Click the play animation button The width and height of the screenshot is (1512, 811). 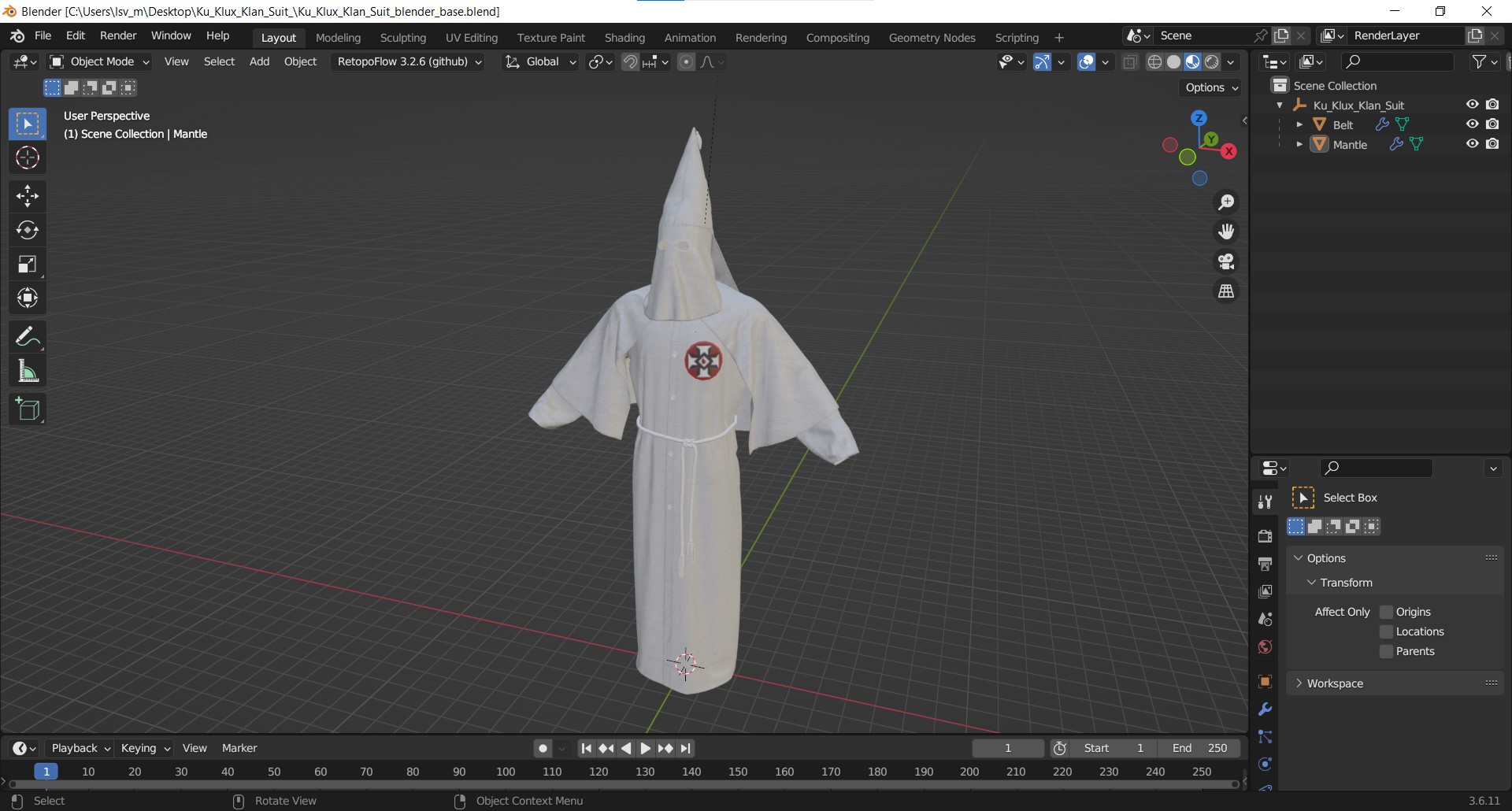coord(646,749)
